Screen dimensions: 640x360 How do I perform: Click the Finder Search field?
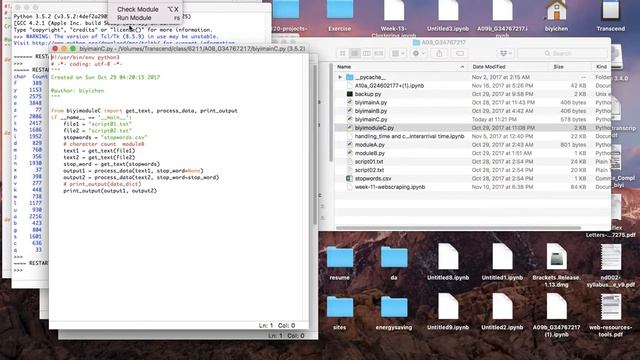tap(563, 53)
